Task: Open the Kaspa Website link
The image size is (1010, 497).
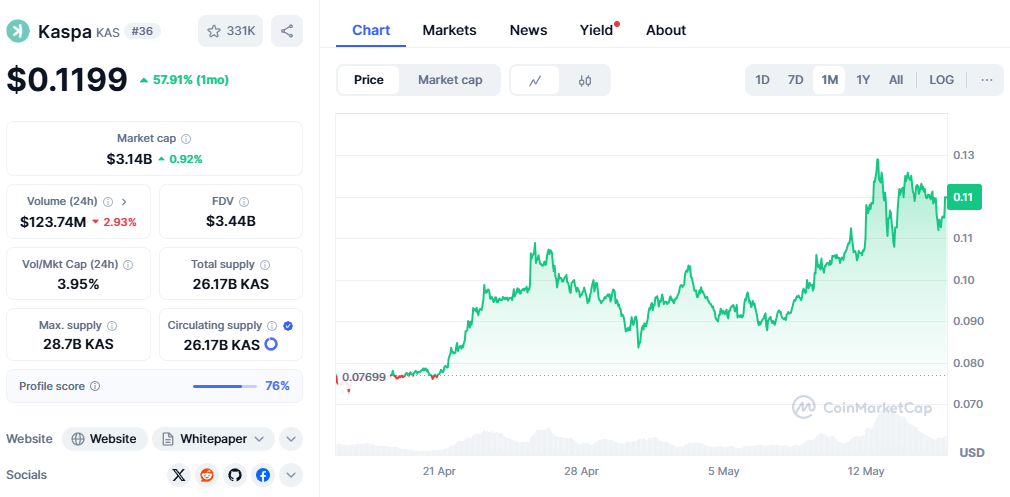Action: [x=105, y=439]
